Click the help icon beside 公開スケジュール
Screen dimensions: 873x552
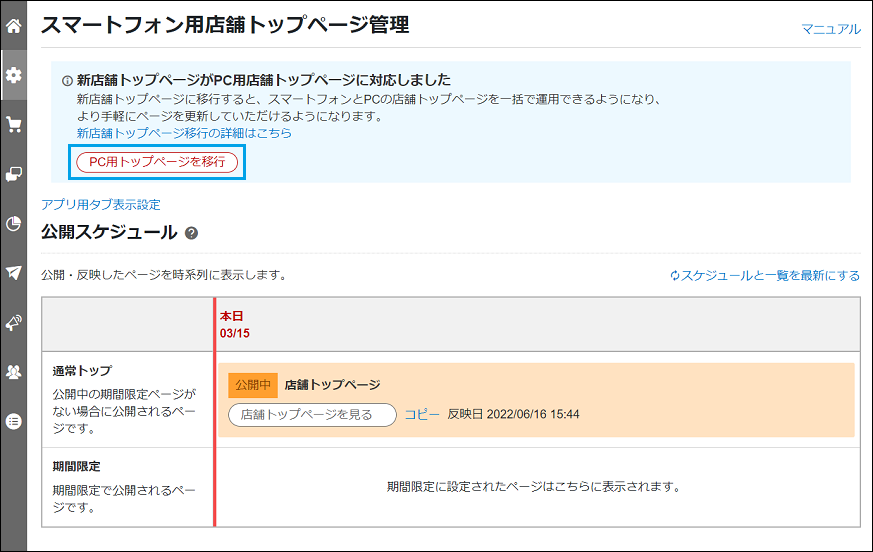point(191,233)
